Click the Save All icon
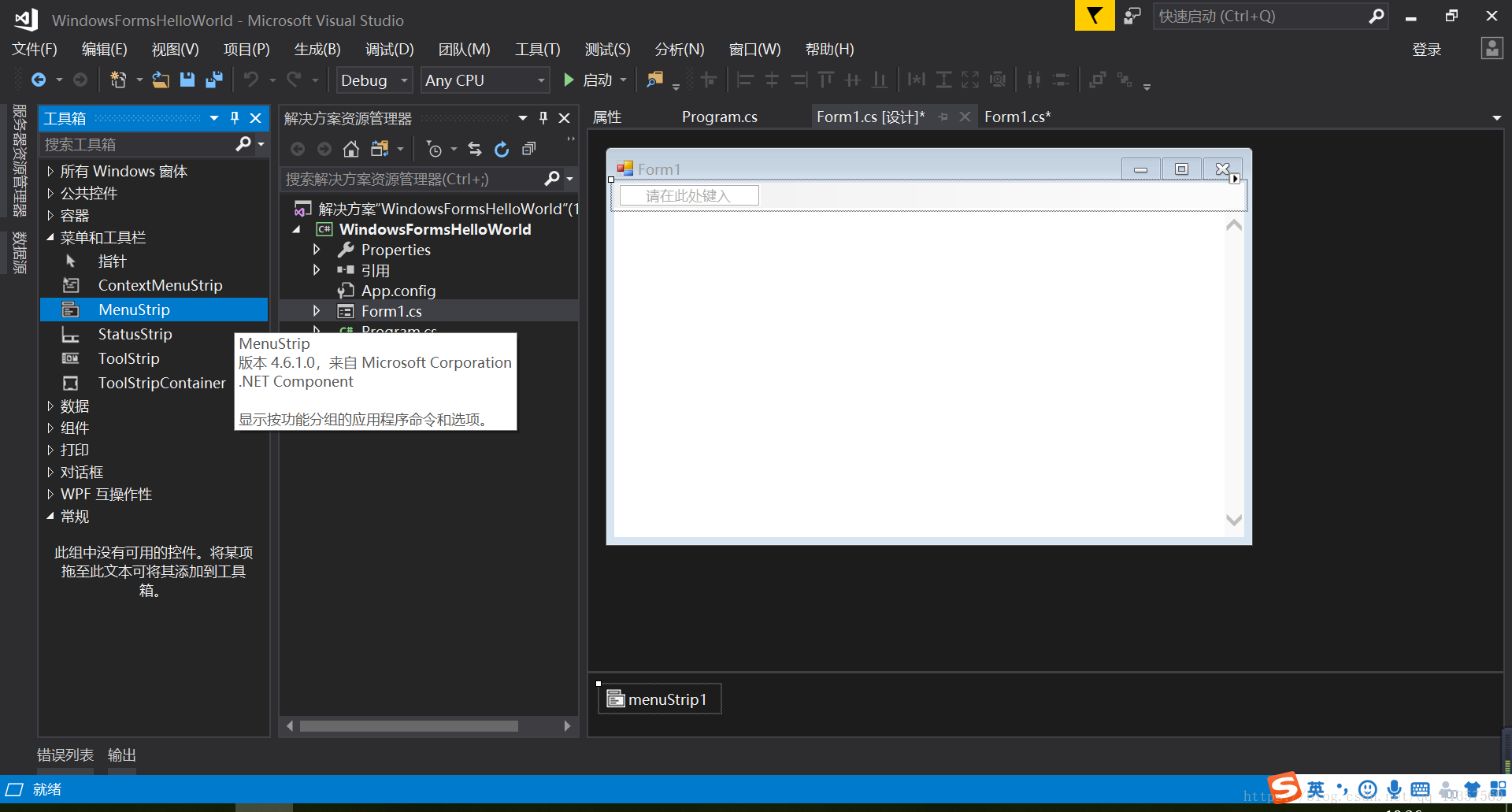This screenshot has height=812, width=1512. coord(214,80)
